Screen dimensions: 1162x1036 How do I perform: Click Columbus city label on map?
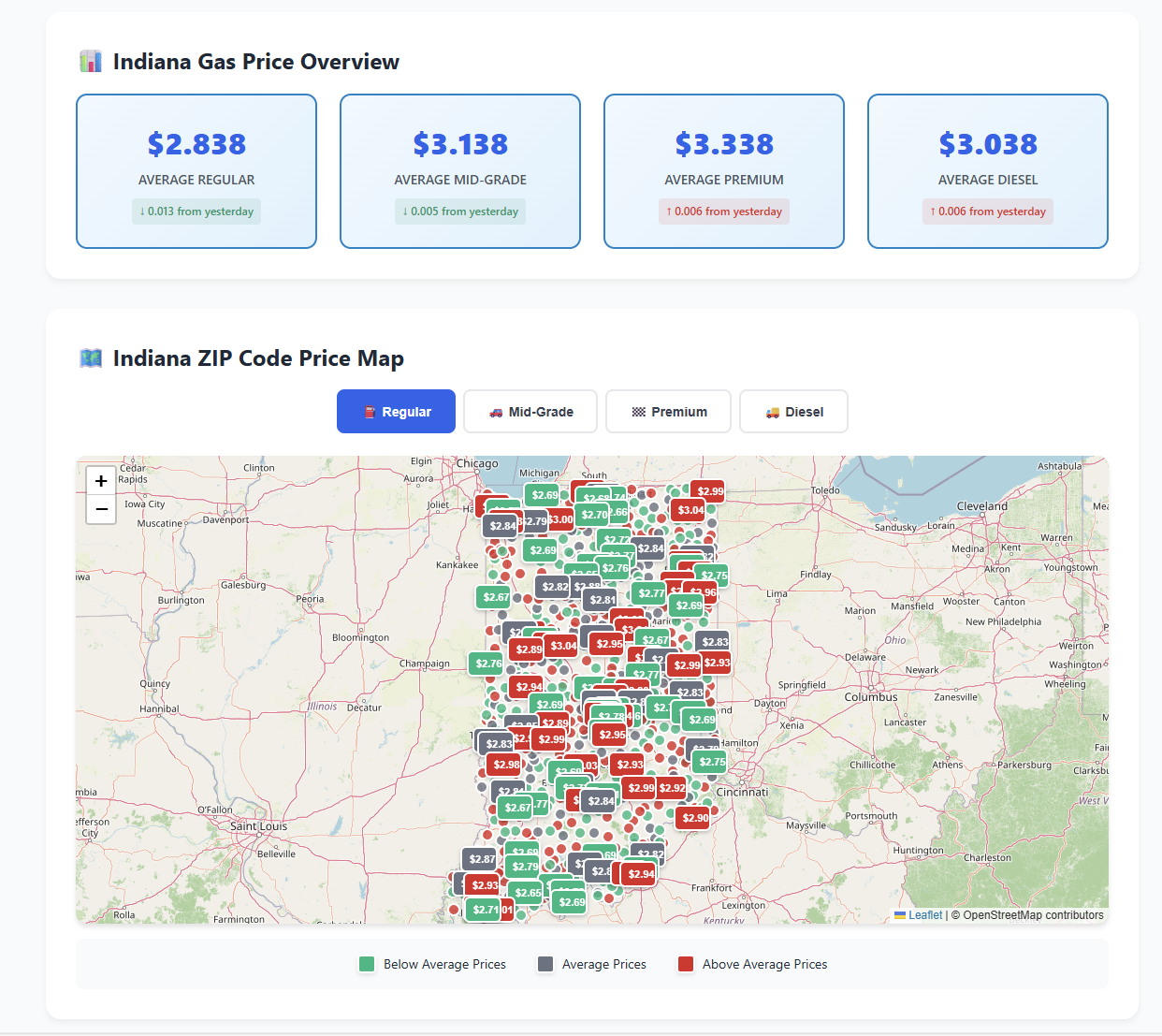coord(871,697)
